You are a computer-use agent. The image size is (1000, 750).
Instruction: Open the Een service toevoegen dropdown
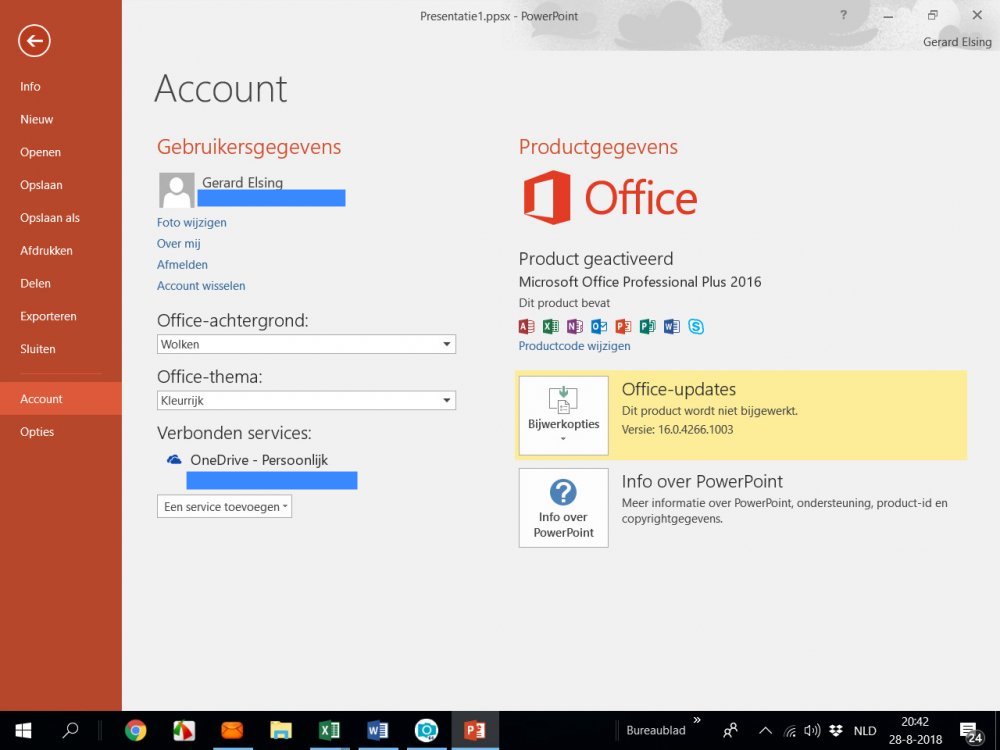click(x=225, y=507)
